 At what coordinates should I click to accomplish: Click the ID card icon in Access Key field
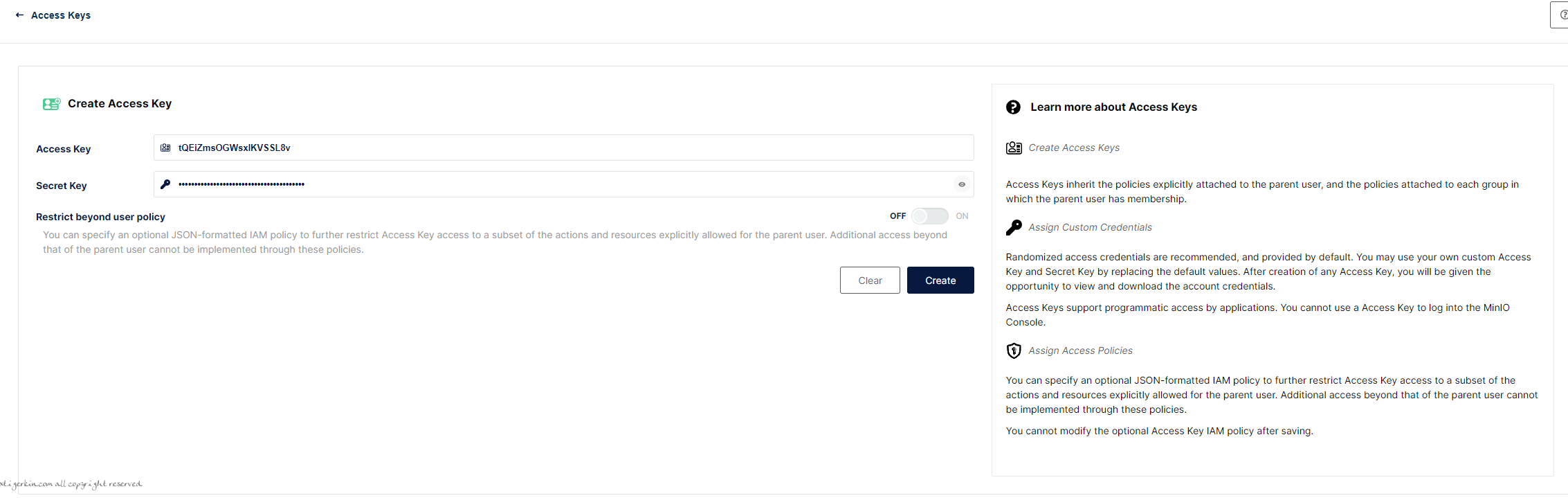(x=165, y=148)
